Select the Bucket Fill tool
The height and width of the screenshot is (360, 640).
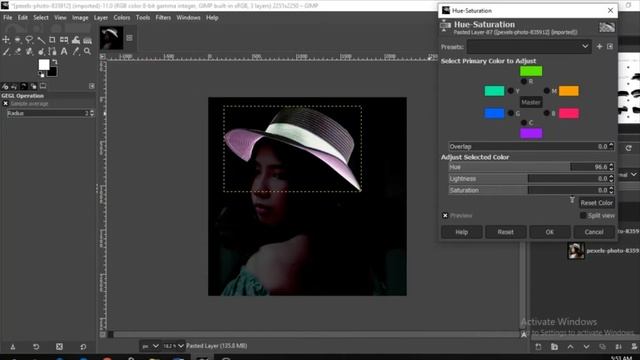point(87,40)
